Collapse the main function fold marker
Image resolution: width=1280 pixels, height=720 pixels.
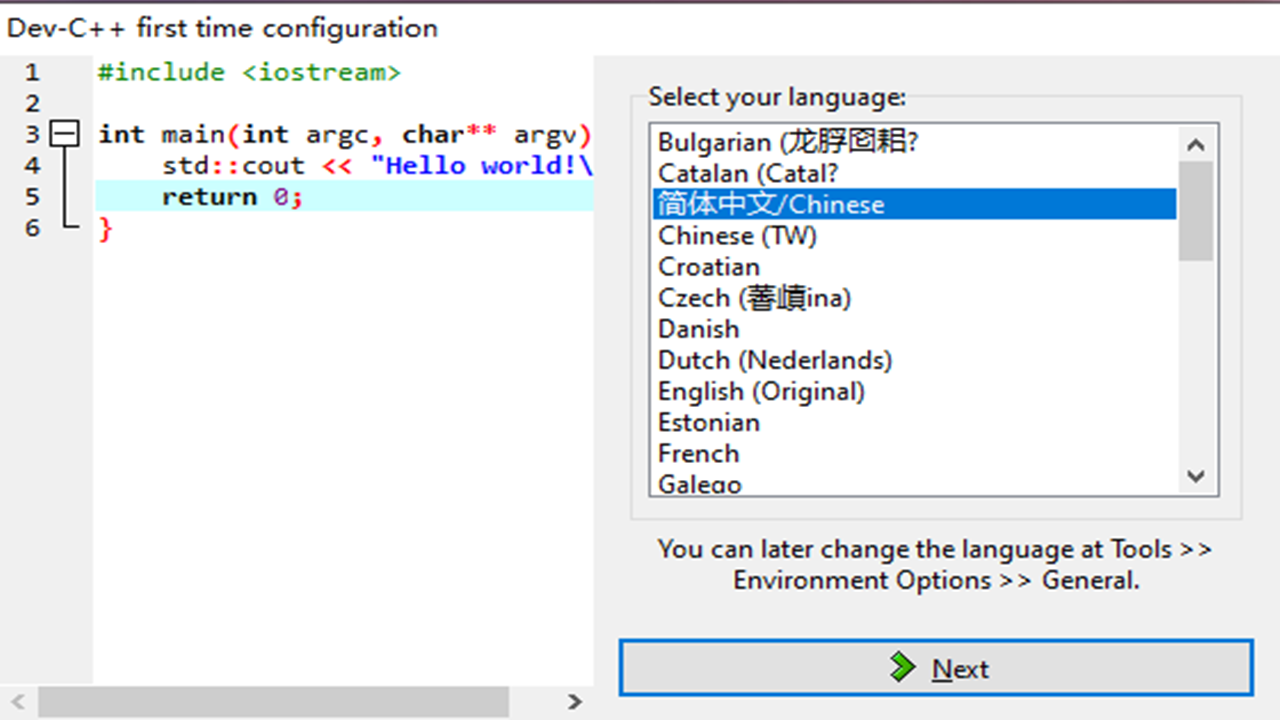63,134
